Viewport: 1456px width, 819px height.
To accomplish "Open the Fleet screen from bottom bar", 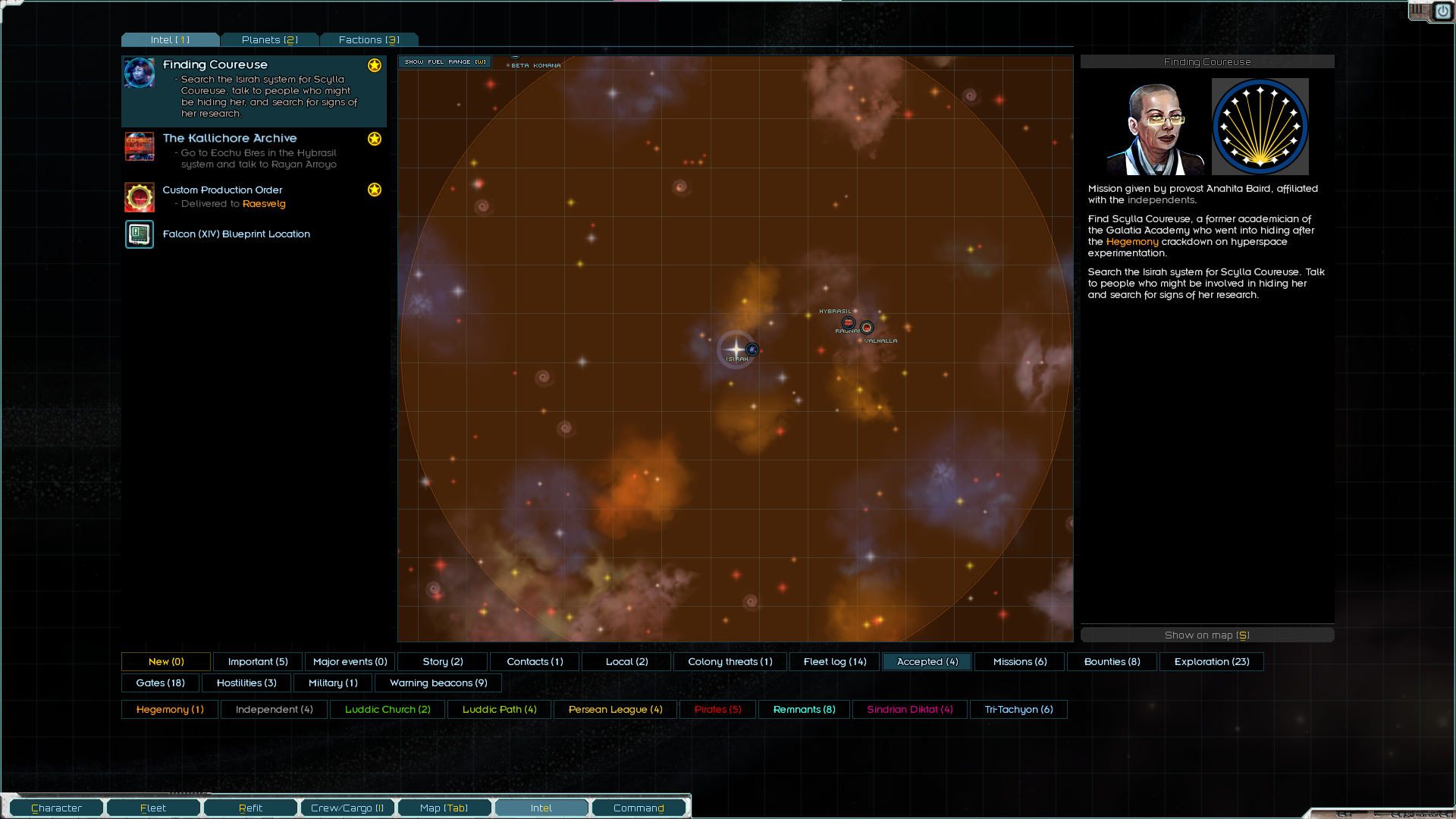I will coord(153,808).
